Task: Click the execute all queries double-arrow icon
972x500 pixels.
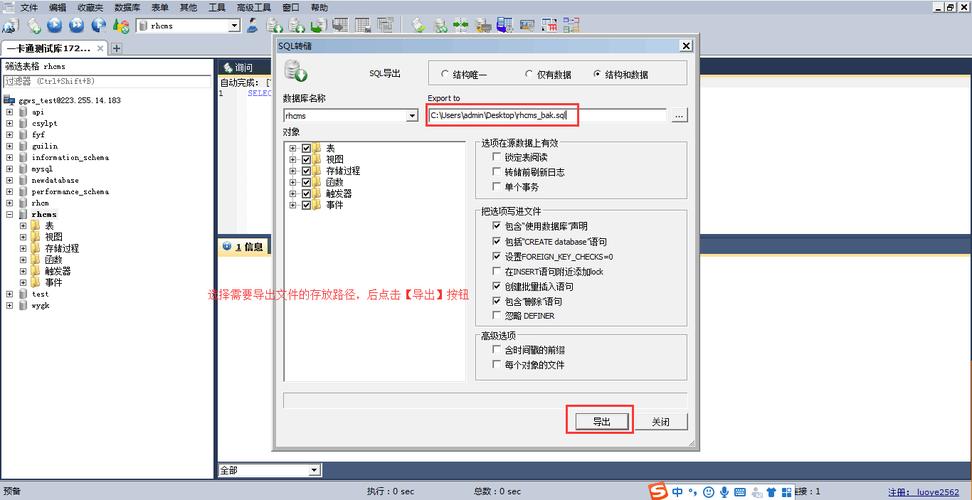Action: click(x=76, y=25)
